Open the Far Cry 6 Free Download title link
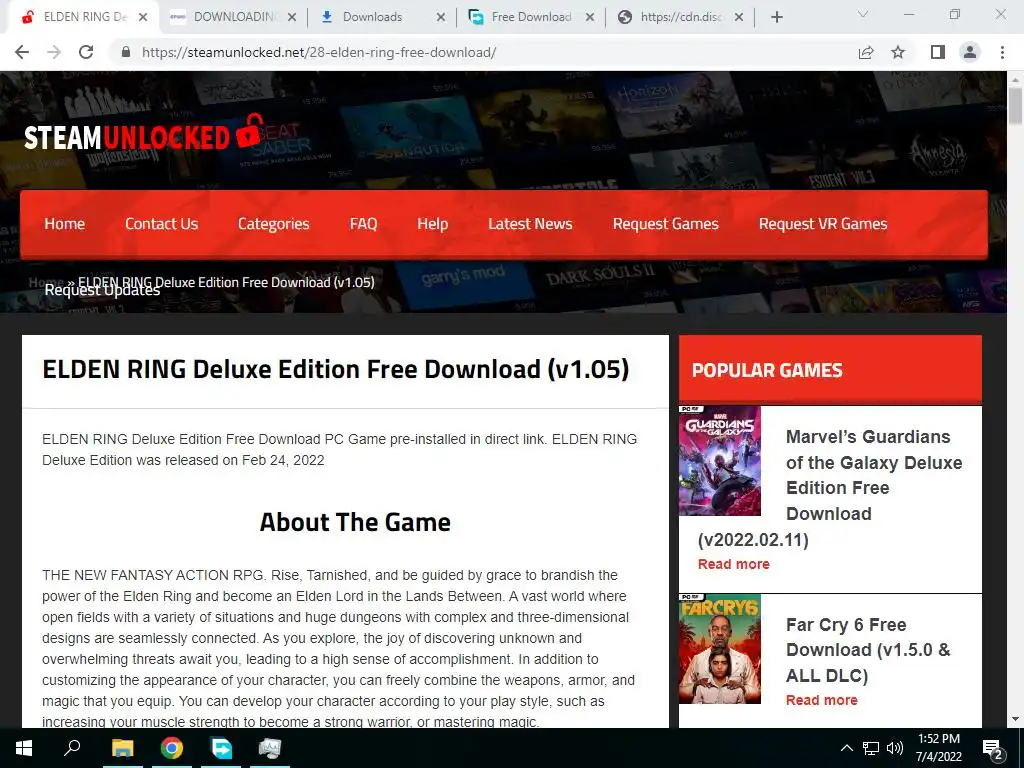Screen dimensions: 1024x768 (869, 650)
